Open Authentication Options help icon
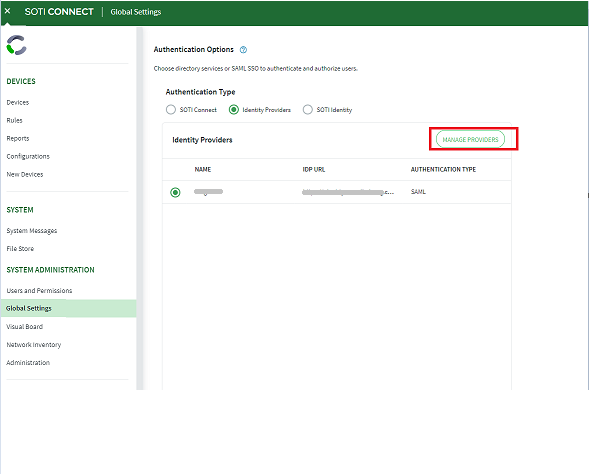591x474 pixels. tap(243, 50)
